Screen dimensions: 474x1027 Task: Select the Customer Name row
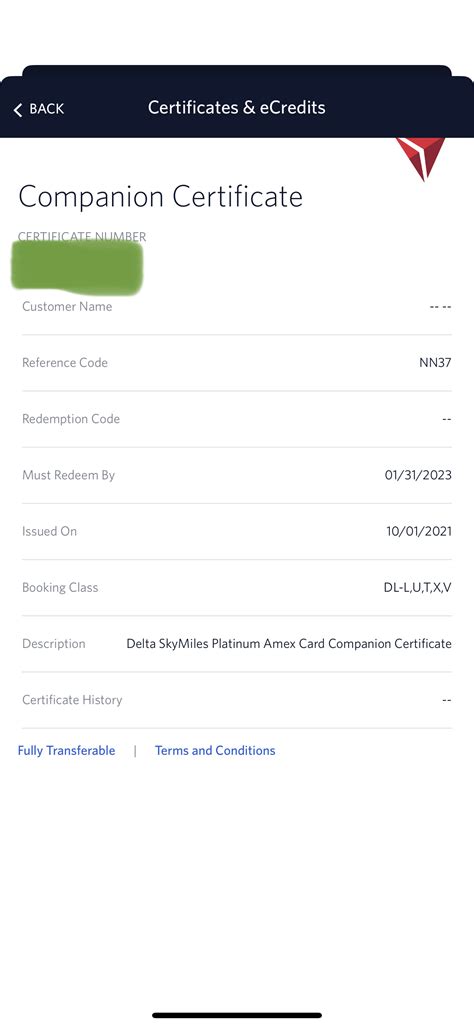[x=237, y=307]
